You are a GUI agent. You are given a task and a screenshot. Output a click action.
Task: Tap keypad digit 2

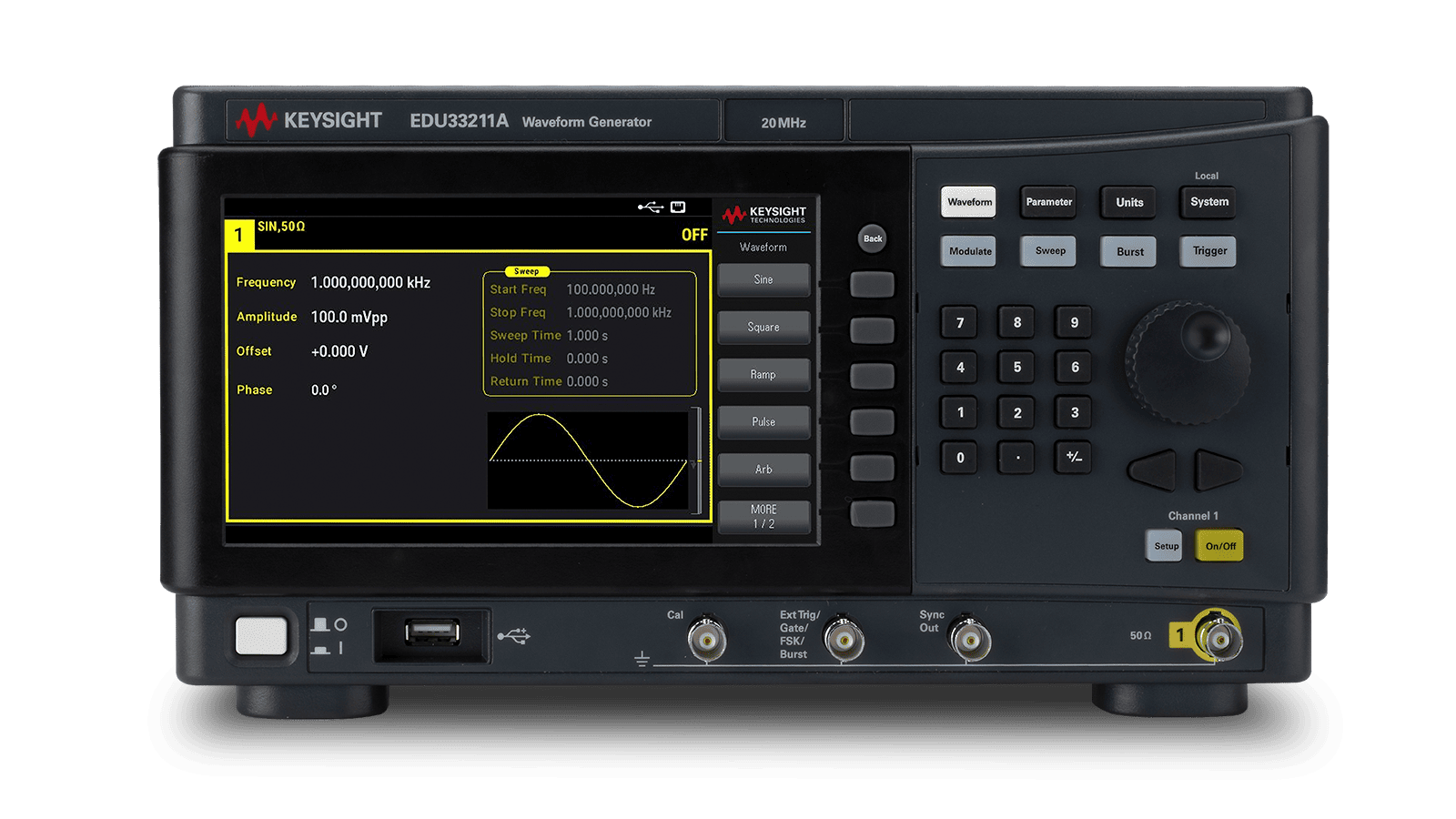click(x=1016, y=412)
